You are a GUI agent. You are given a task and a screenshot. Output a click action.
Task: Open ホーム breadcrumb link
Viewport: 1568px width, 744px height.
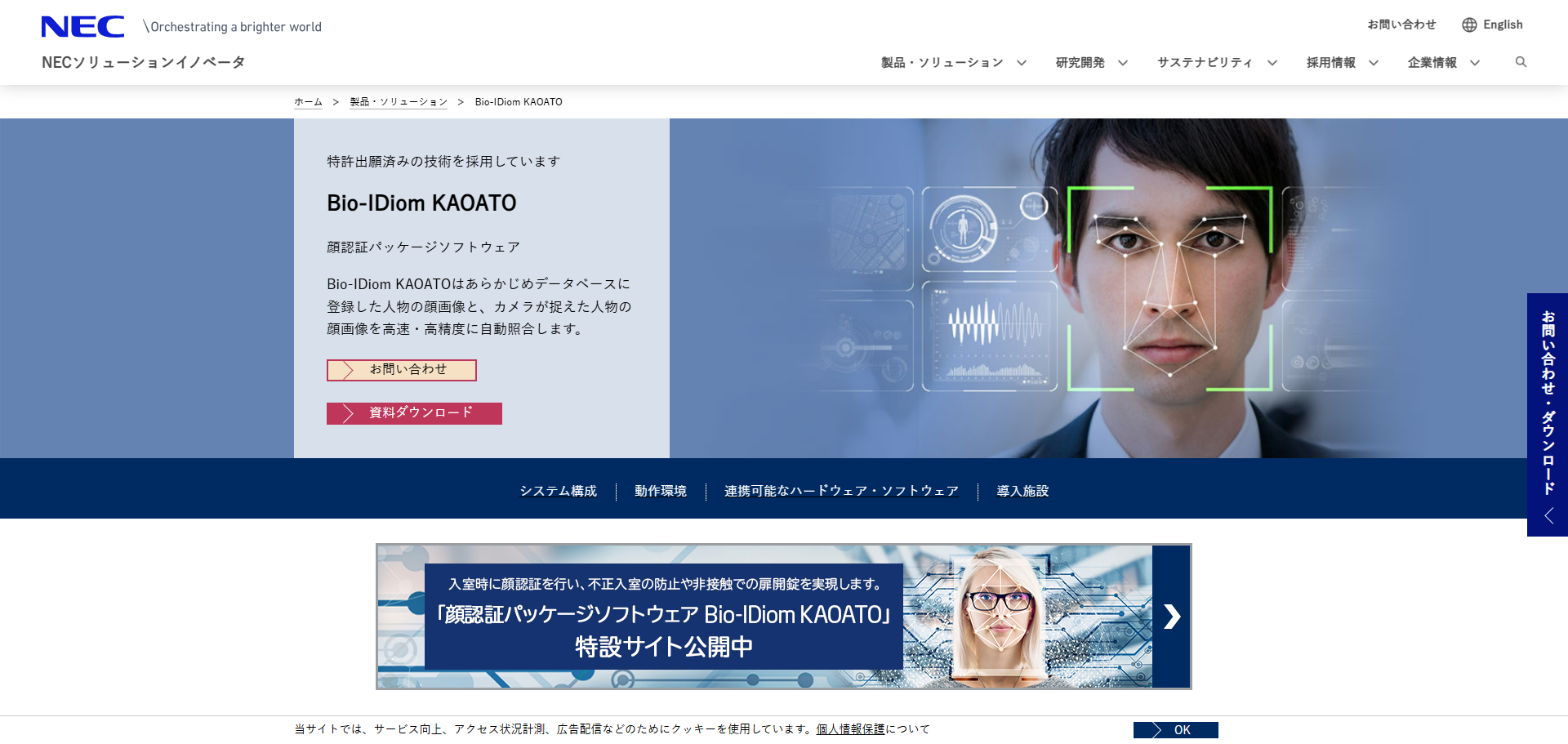[x=308, y=102]
